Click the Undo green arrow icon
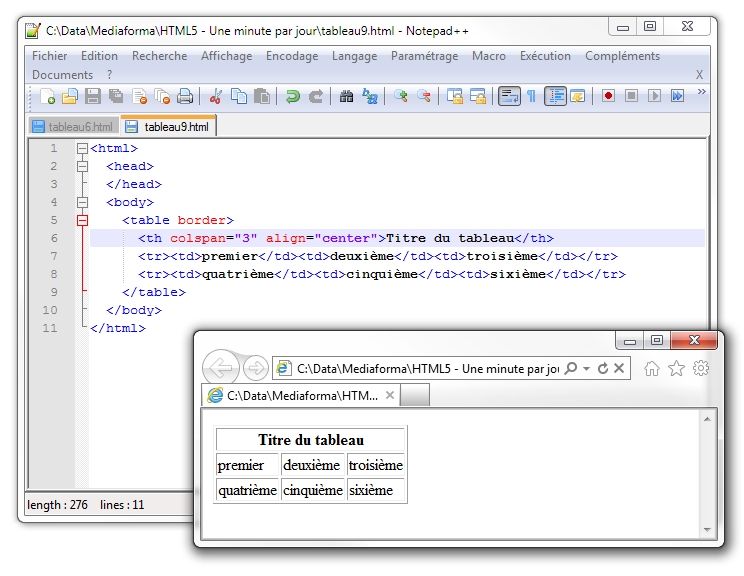This screenshot has height=576, width=744. click(x=292, y=97)
